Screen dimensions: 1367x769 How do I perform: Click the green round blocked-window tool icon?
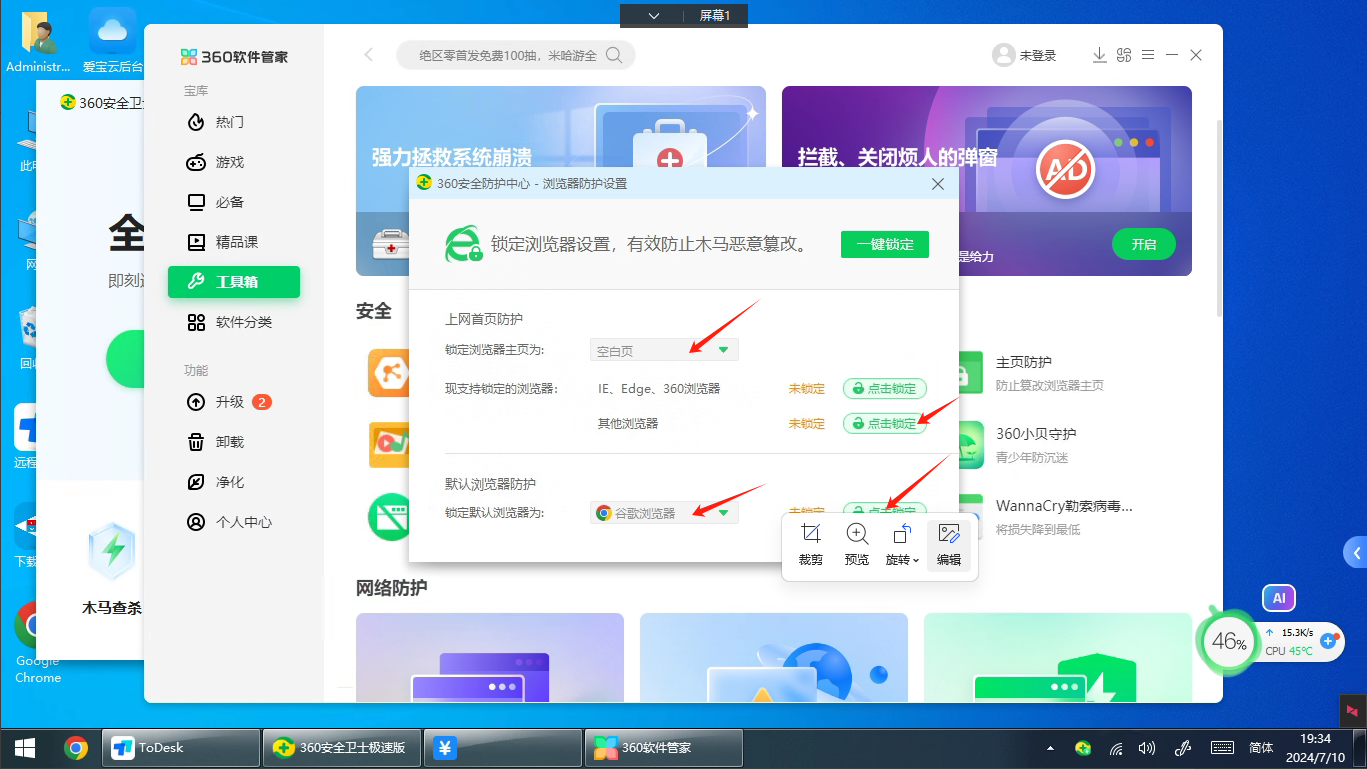(x=388, y=517)
